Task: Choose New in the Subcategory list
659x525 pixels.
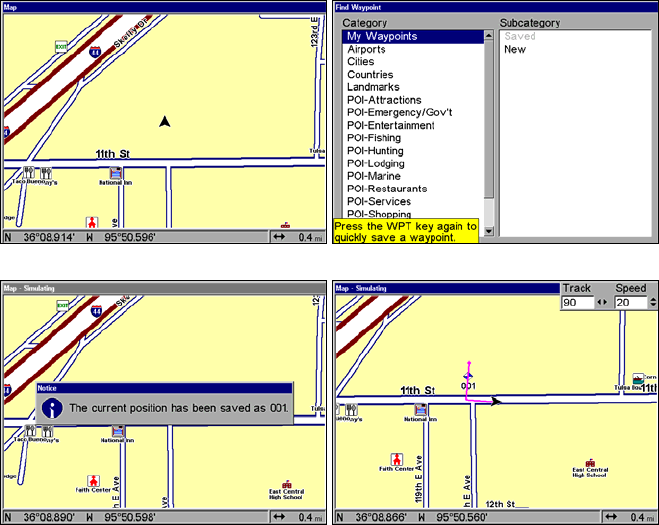Action: point(515,49)
